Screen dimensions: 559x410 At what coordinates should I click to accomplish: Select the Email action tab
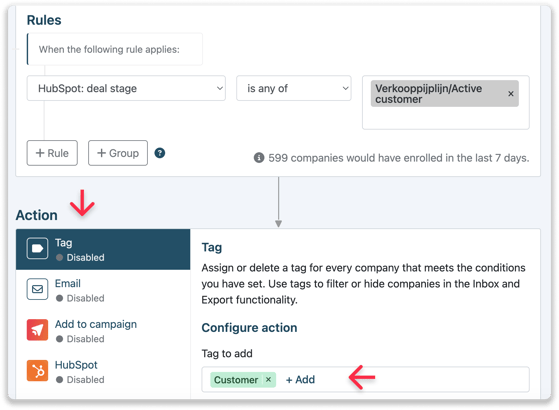103,290
